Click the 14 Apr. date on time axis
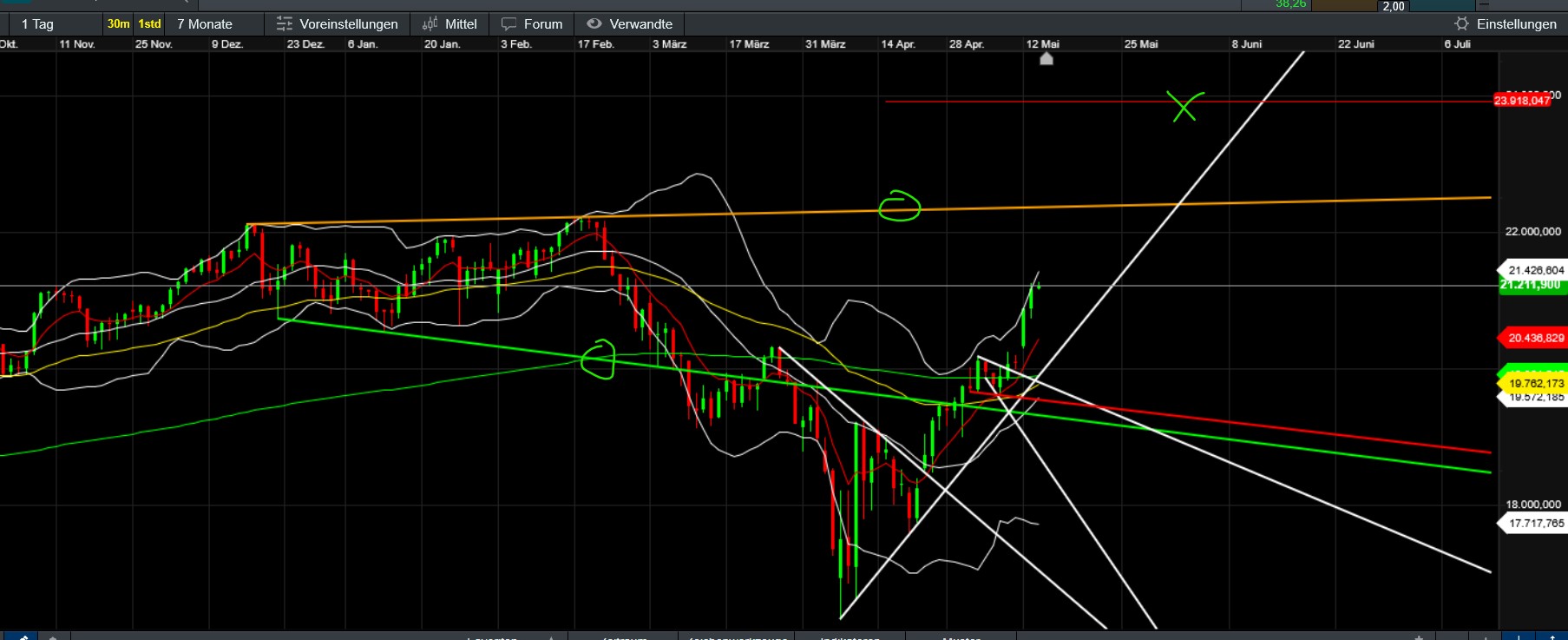The image size is (1568, 640). point(898,44)
